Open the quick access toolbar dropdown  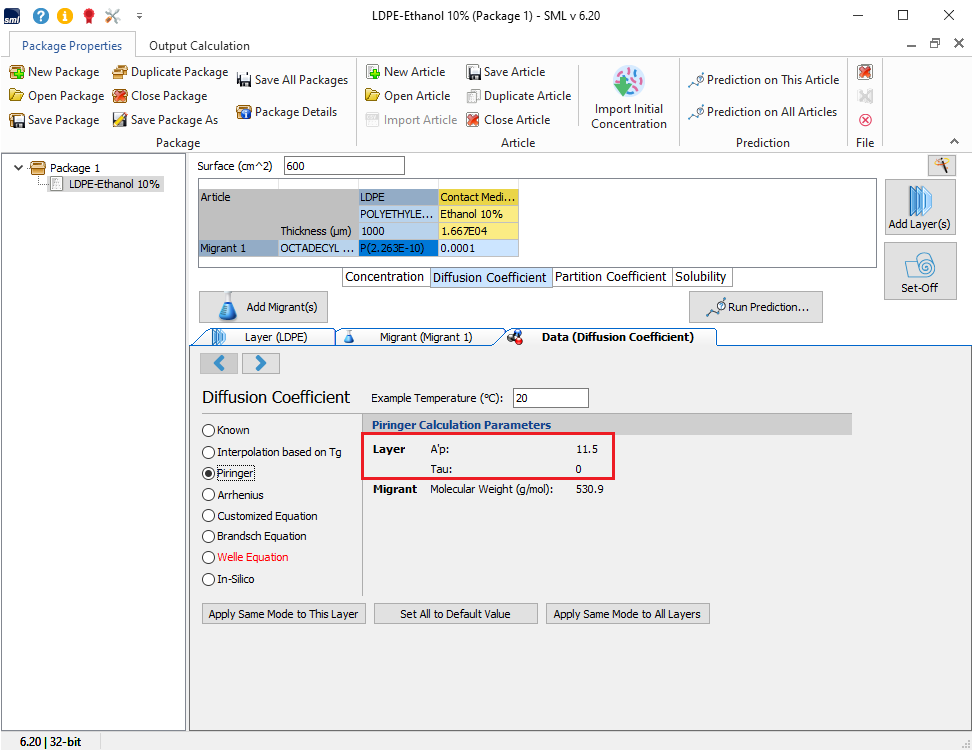coord(139,16)
